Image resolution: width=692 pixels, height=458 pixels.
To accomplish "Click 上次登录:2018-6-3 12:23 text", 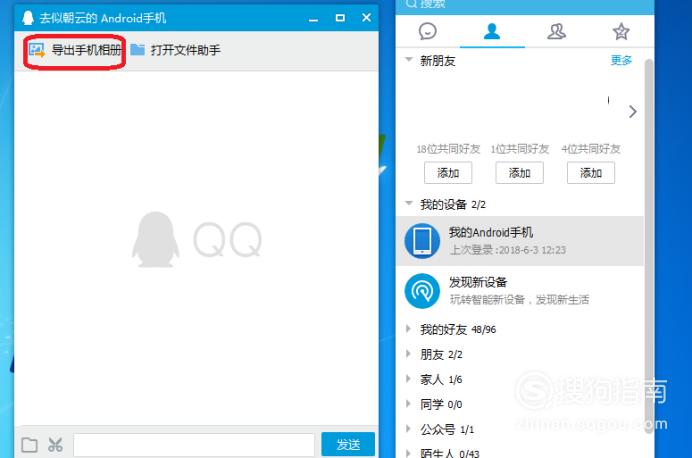I will (508, 250).
